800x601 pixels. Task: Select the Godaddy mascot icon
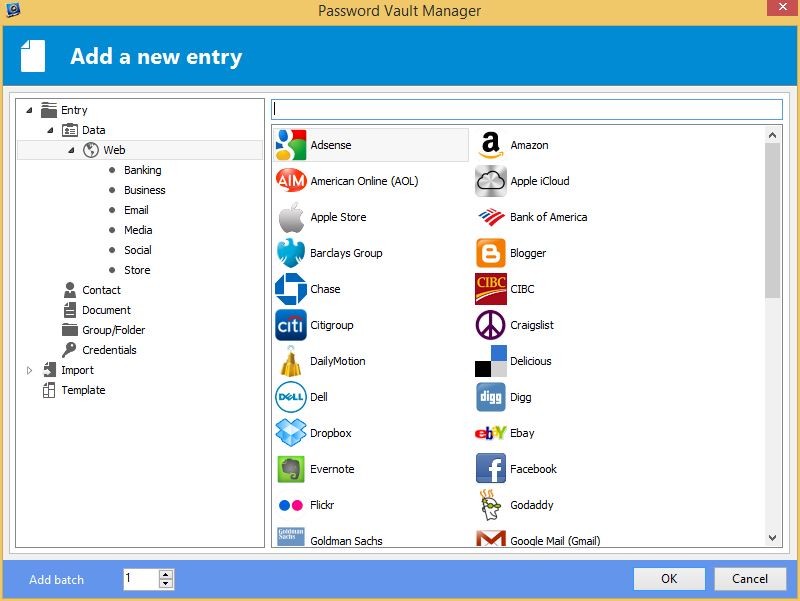coord(491,505)
